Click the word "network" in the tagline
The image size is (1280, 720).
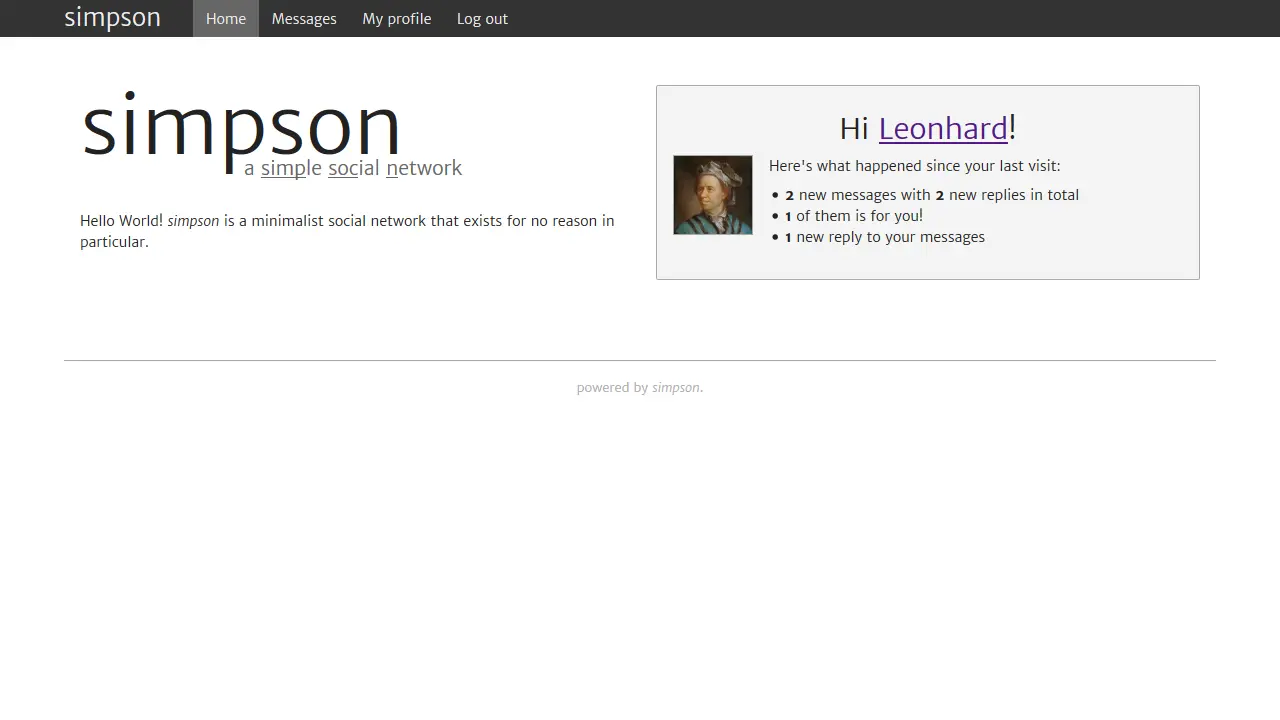pos(424,168)
